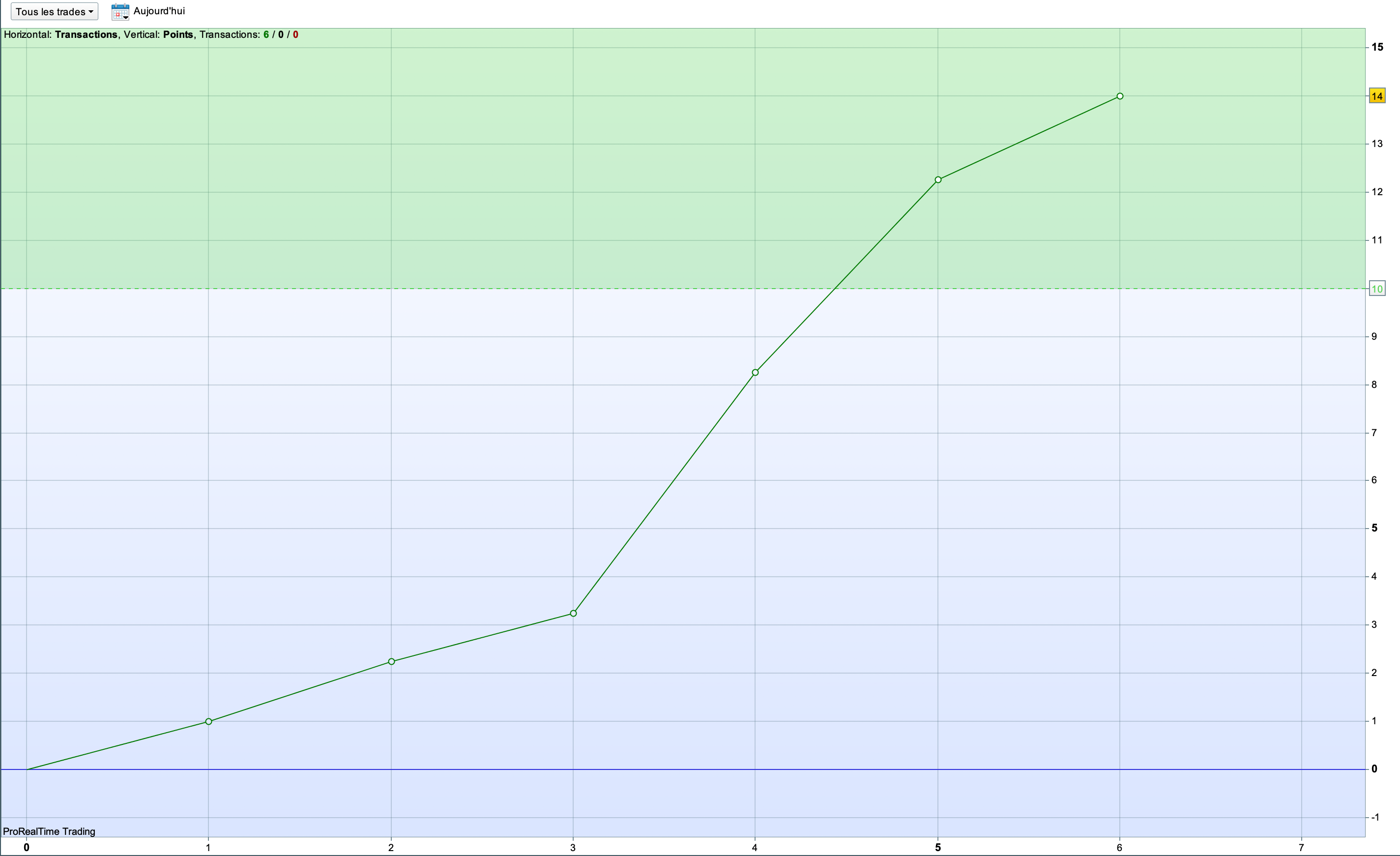The width and height of the screenshot is (1400, 856).
Task: Click the 'ProRealTime Trading' watermark text
Action: 49,831
